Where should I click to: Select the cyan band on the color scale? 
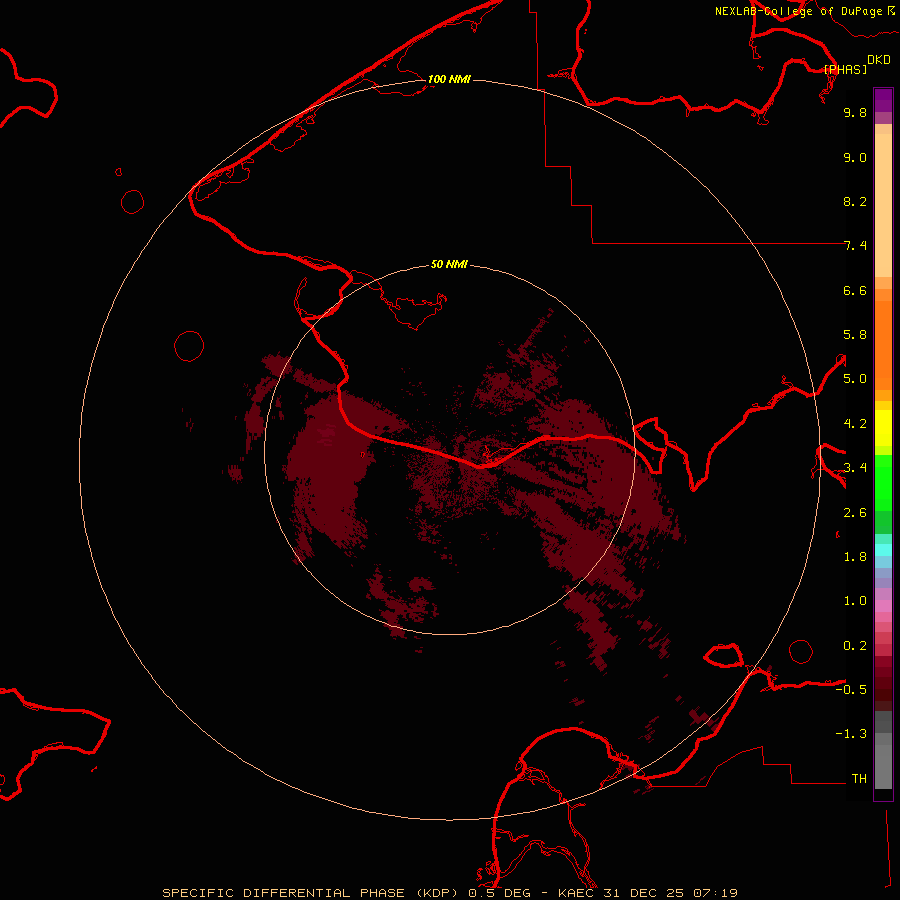point(883,549)
